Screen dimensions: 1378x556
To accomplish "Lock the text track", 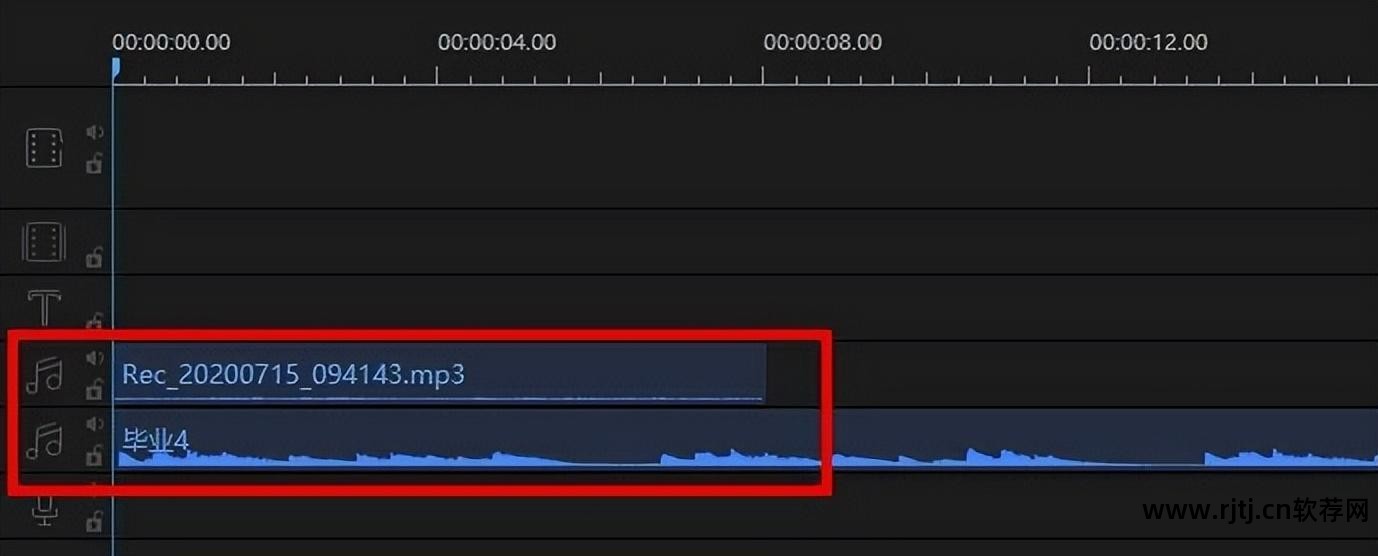I will pyautogui.click(x=94, y=321).
